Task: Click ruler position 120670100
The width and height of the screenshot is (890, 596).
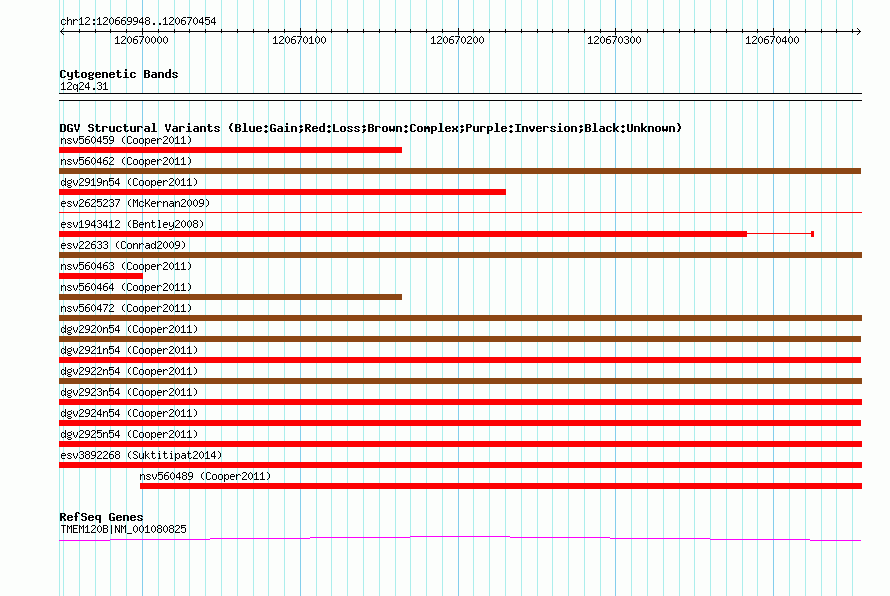Action: point(299,40)
